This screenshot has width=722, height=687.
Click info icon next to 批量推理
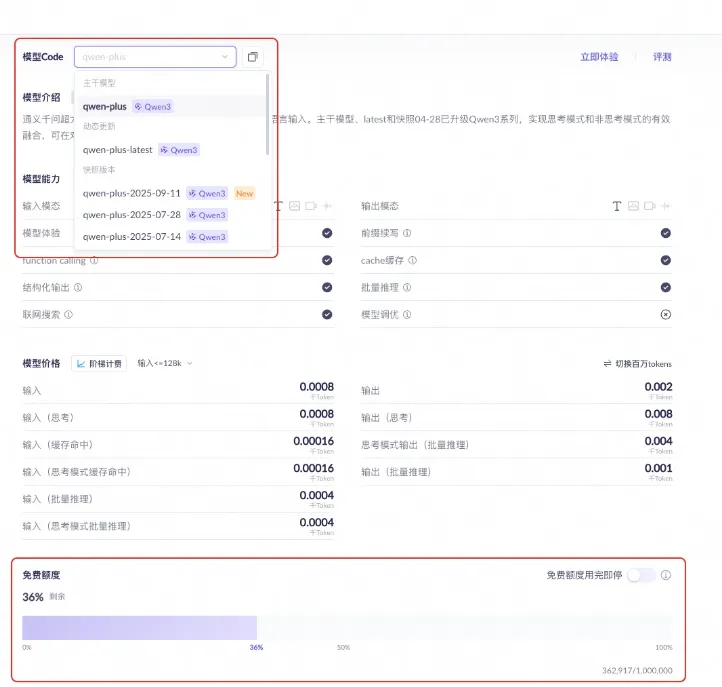407,287
